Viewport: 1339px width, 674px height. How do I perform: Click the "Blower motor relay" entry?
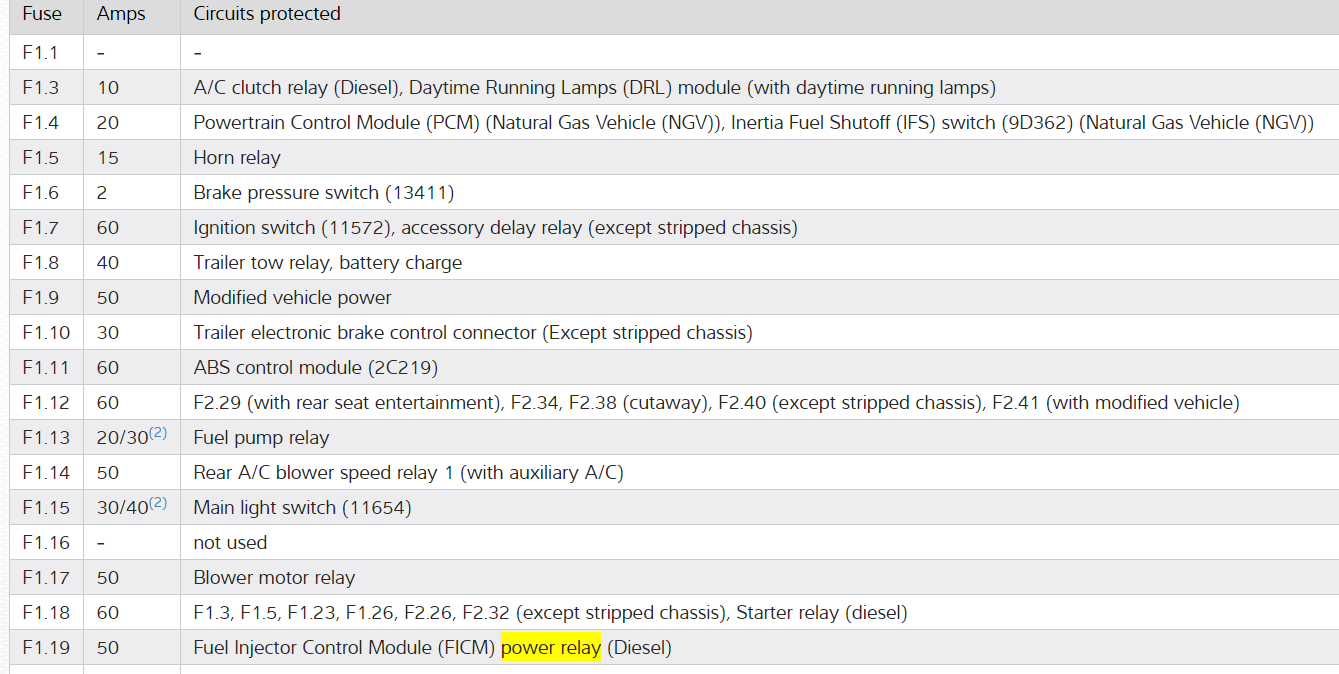(274, 578)
